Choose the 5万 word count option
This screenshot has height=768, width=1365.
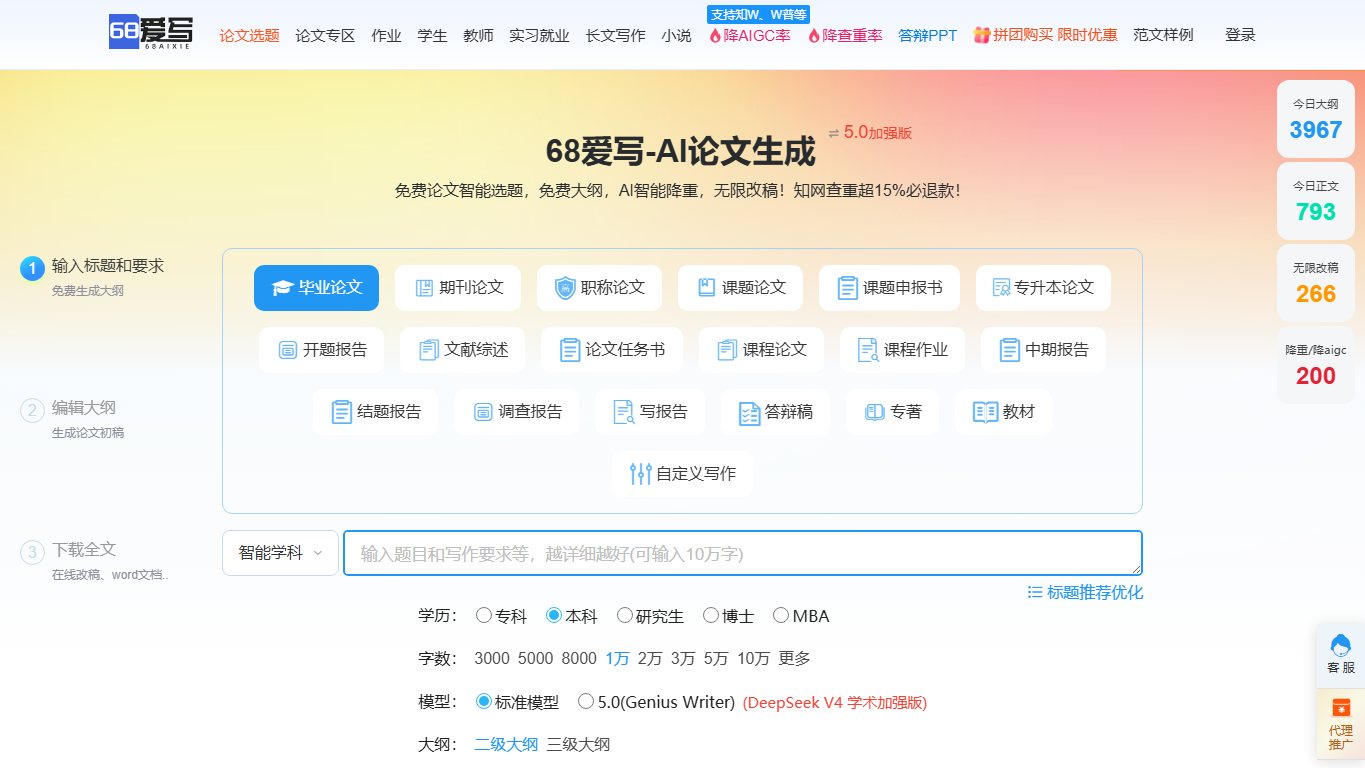716,658
